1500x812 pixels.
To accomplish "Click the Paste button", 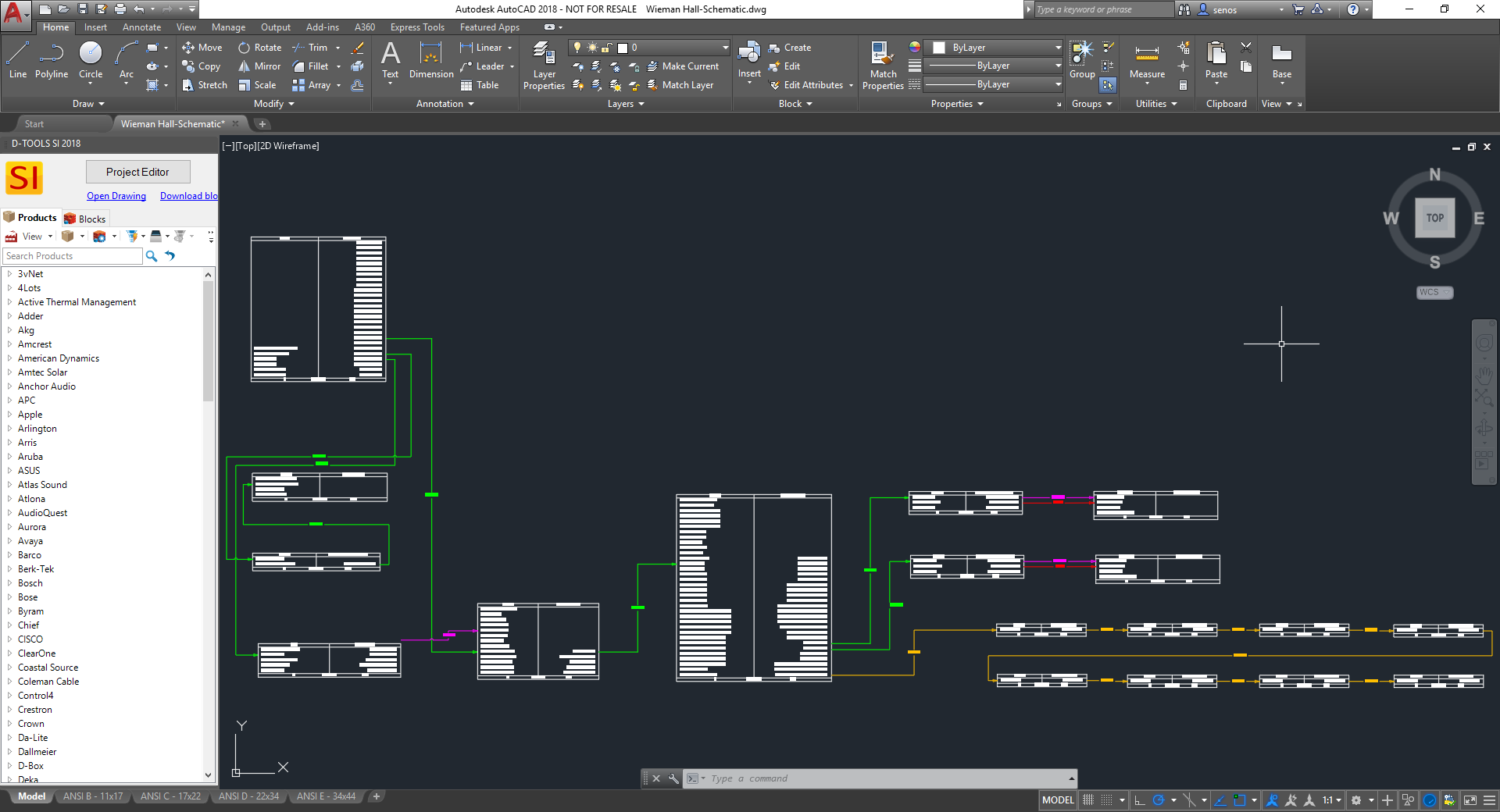I will tap(1216, 61).
